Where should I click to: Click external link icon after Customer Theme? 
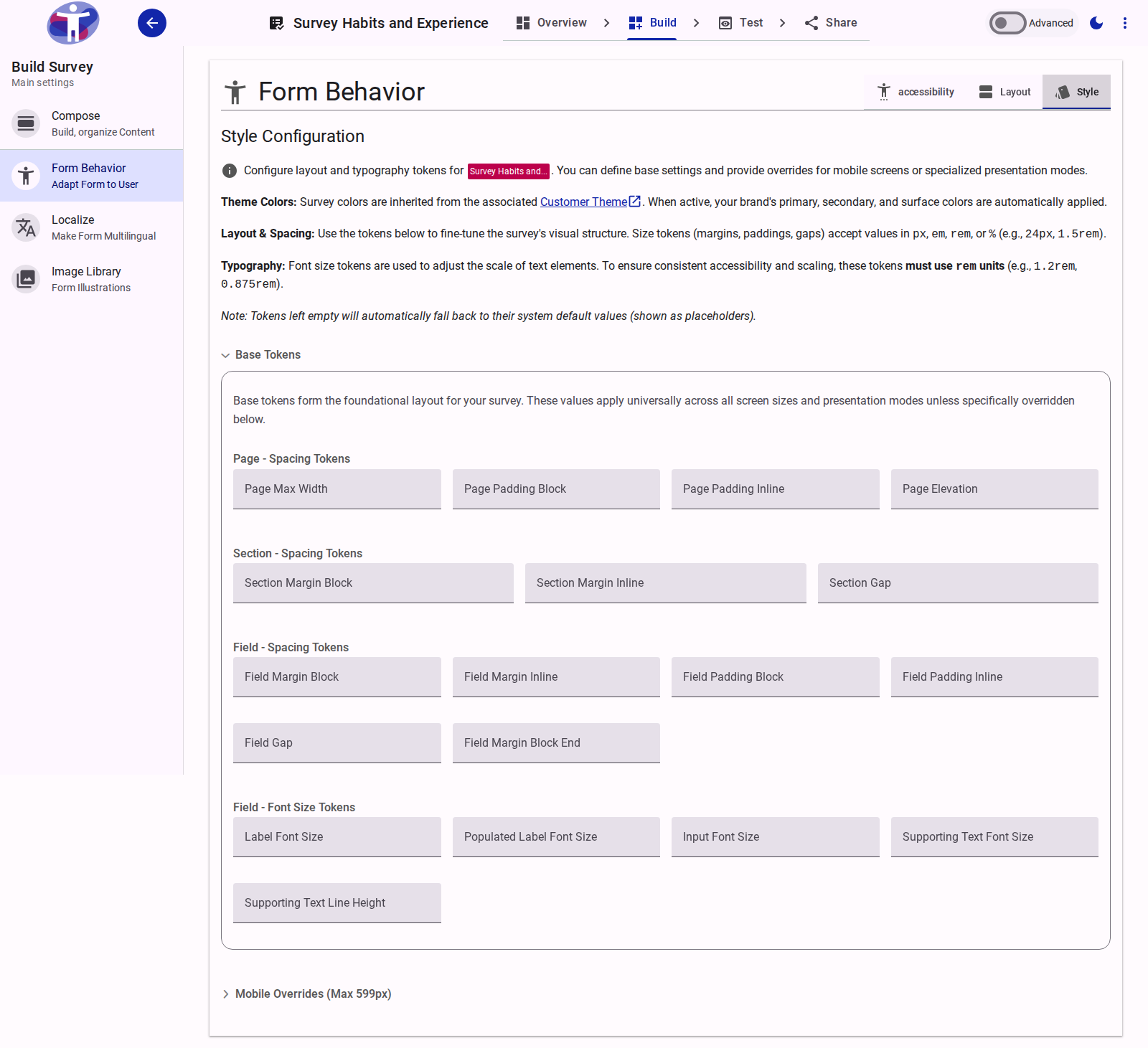point(635,202)
